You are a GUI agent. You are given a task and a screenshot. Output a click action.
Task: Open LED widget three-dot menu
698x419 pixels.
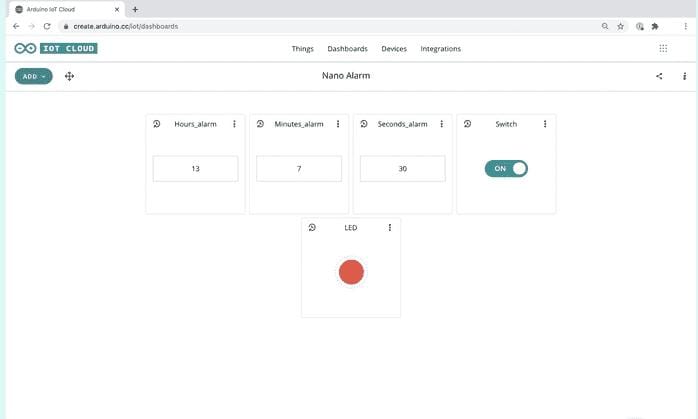tap(390, 228)
